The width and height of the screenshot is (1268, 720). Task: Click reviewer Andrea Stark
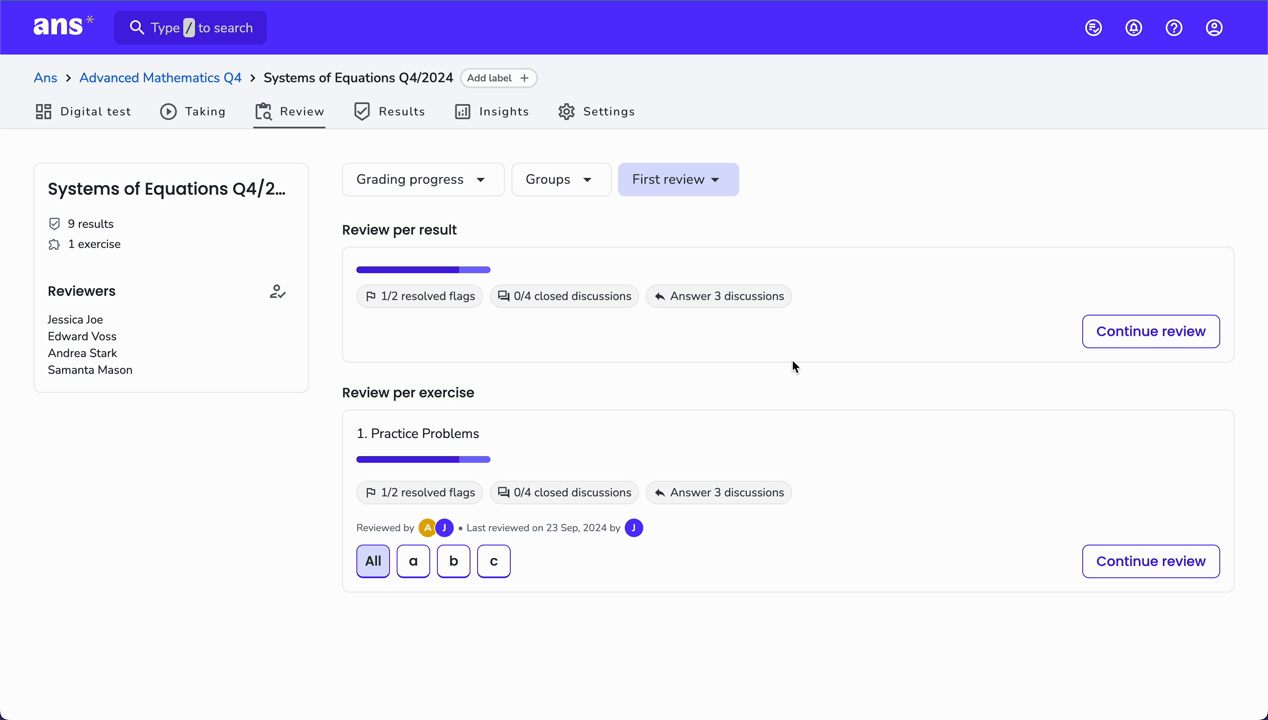pyautogui.click(x=82, y=353)
